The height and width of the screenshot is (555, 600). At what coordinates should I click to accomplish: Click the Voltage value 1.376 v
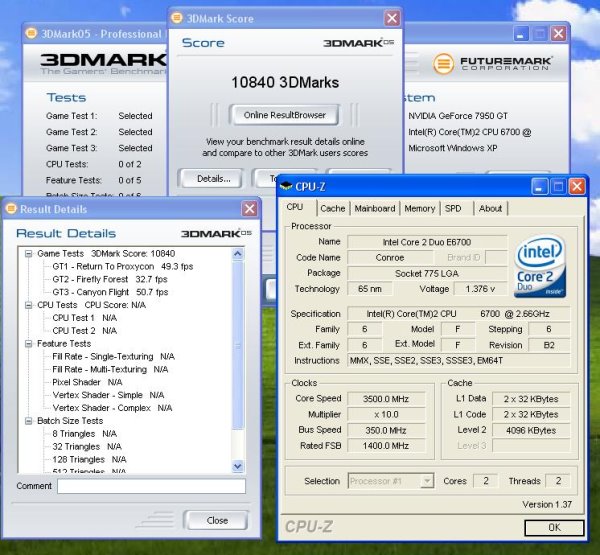click(x=480, y=289)
